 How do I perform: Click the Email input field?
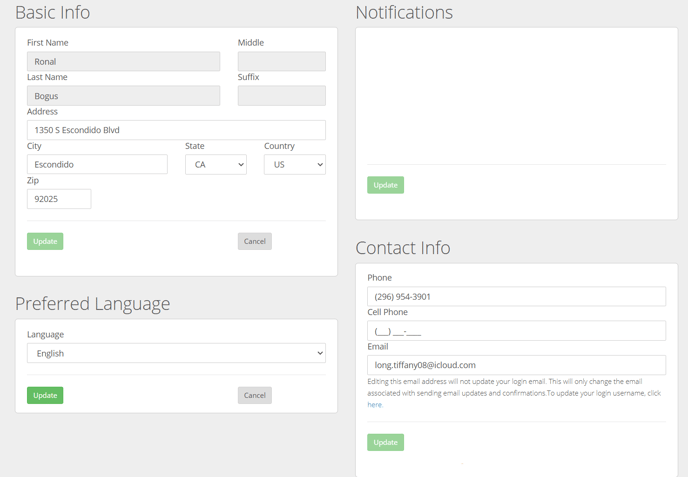pos(516,365)
